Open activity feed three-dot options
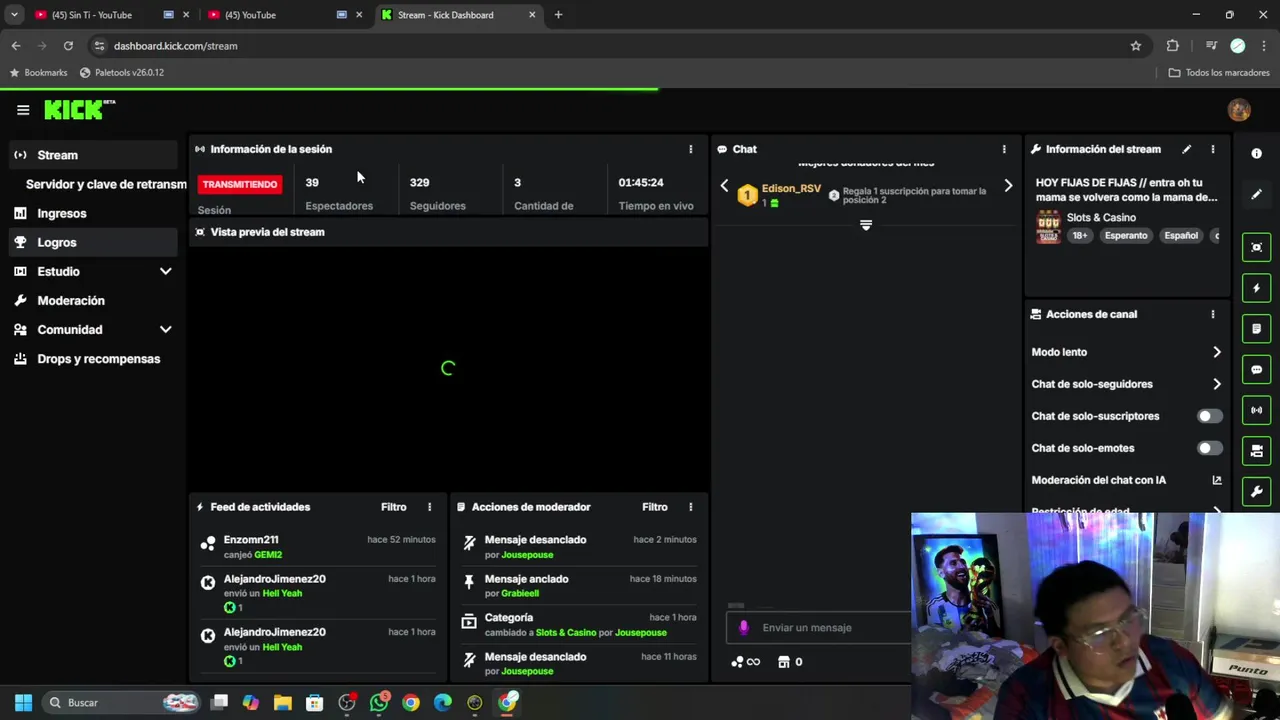The height and width of the screenshot is (720, 1280). click(430, 507)
